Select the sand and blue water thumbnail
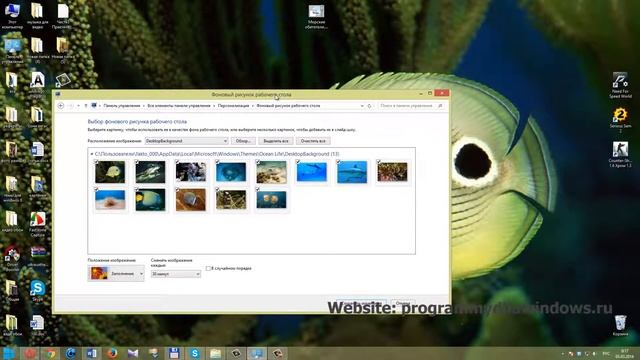The image size is (640, 360). (x=110, y=200)
